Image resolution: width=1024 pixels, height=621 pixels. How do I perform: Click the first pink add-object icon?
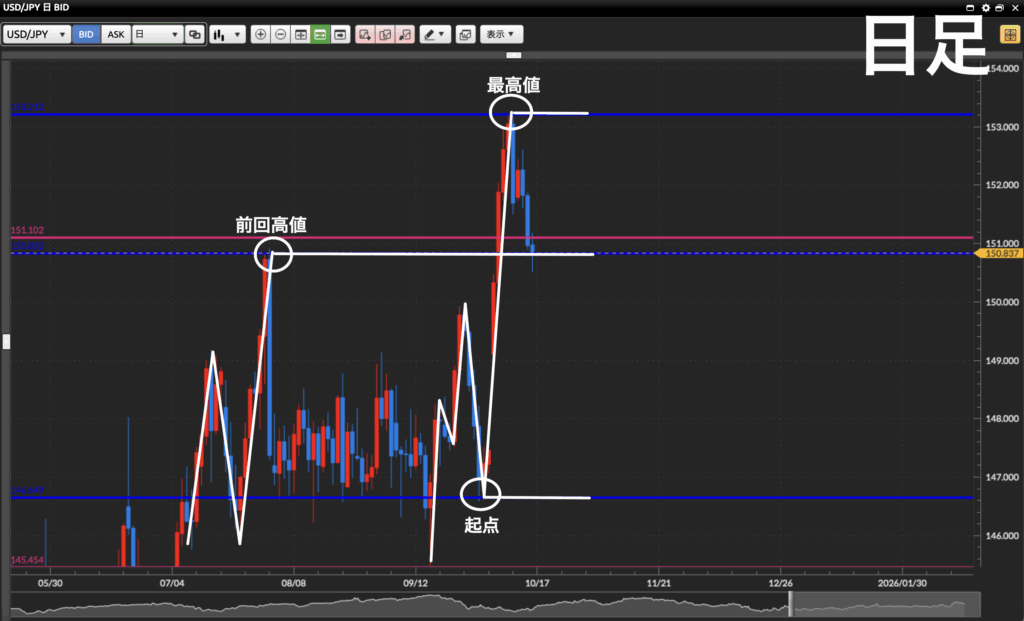click(366, 34)
